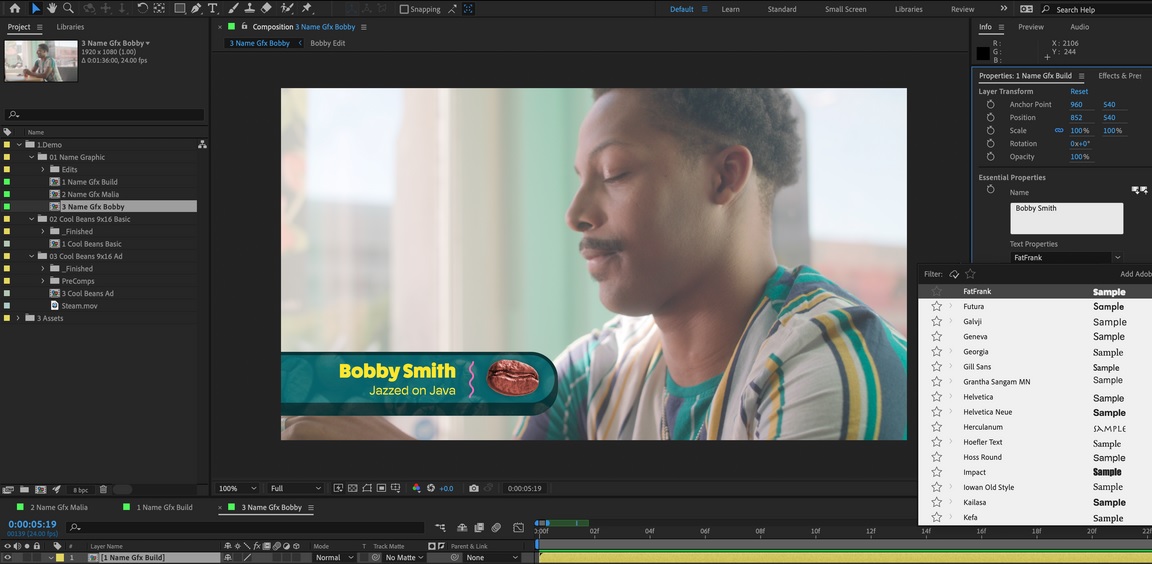1152x564 pixels.
Task: Switch to the Libraries panel tab
Action: 70,27
